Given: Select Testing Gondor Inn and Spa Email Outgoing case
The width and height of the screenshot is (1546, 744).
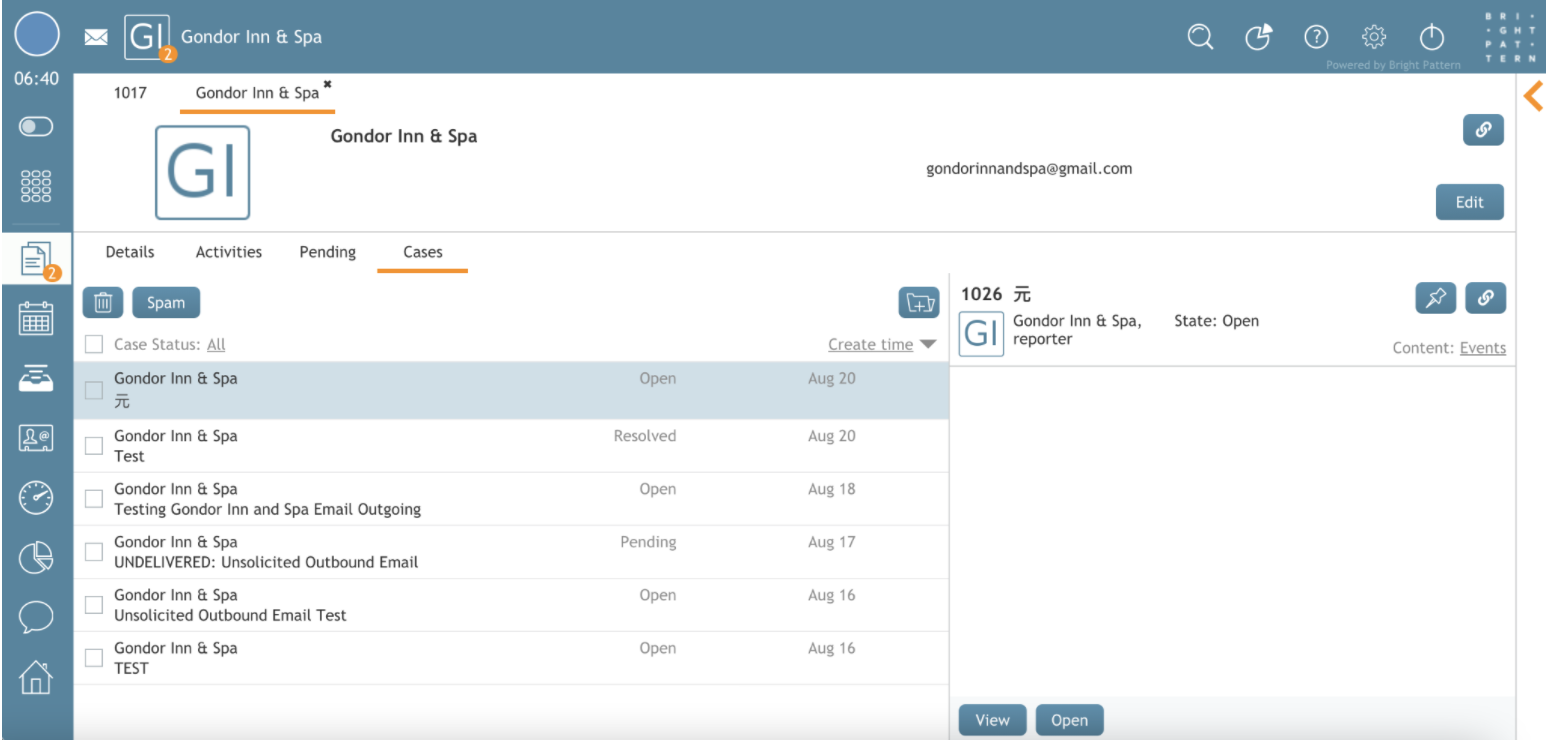Looking at the screenshot, I should click(511, 499).
